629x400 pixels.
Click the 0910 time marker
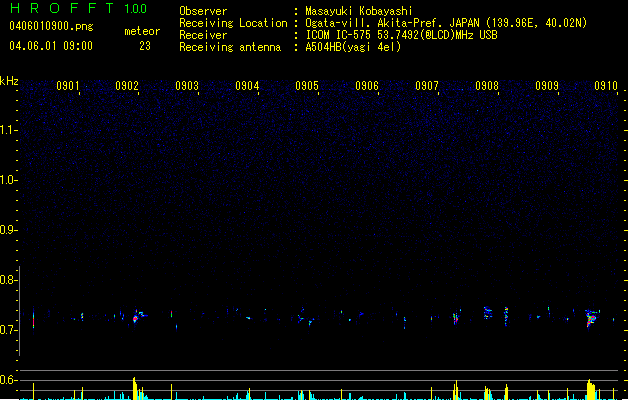[x=606, y=85]
